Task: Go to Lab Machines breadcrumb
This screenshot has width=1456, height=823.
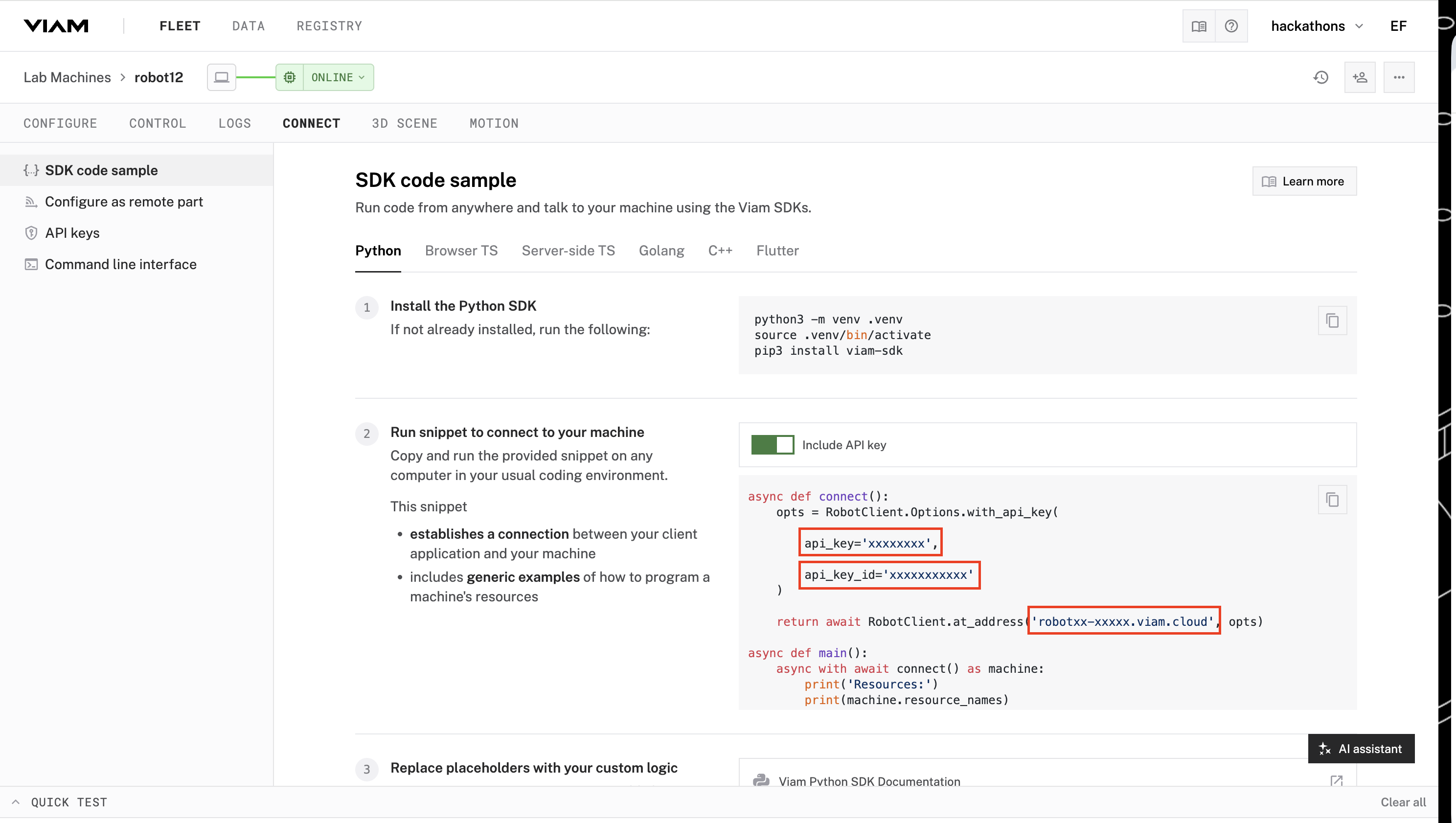Action: tap(67, 77)
